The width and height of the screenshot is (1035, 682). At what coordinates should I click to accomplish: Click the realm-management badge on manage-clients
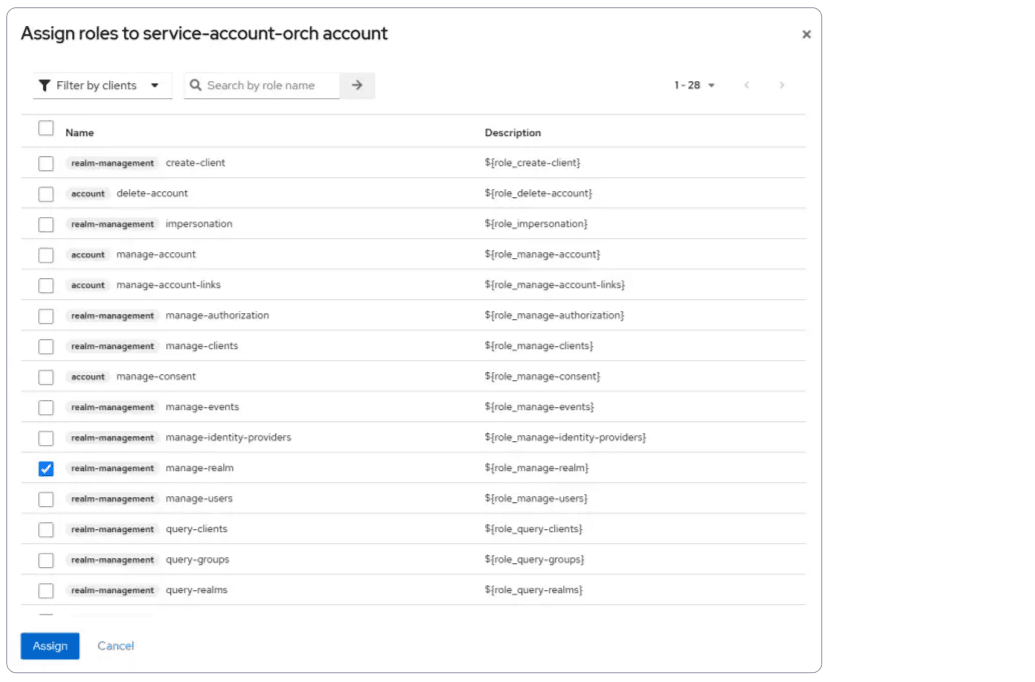click(112, 347)
